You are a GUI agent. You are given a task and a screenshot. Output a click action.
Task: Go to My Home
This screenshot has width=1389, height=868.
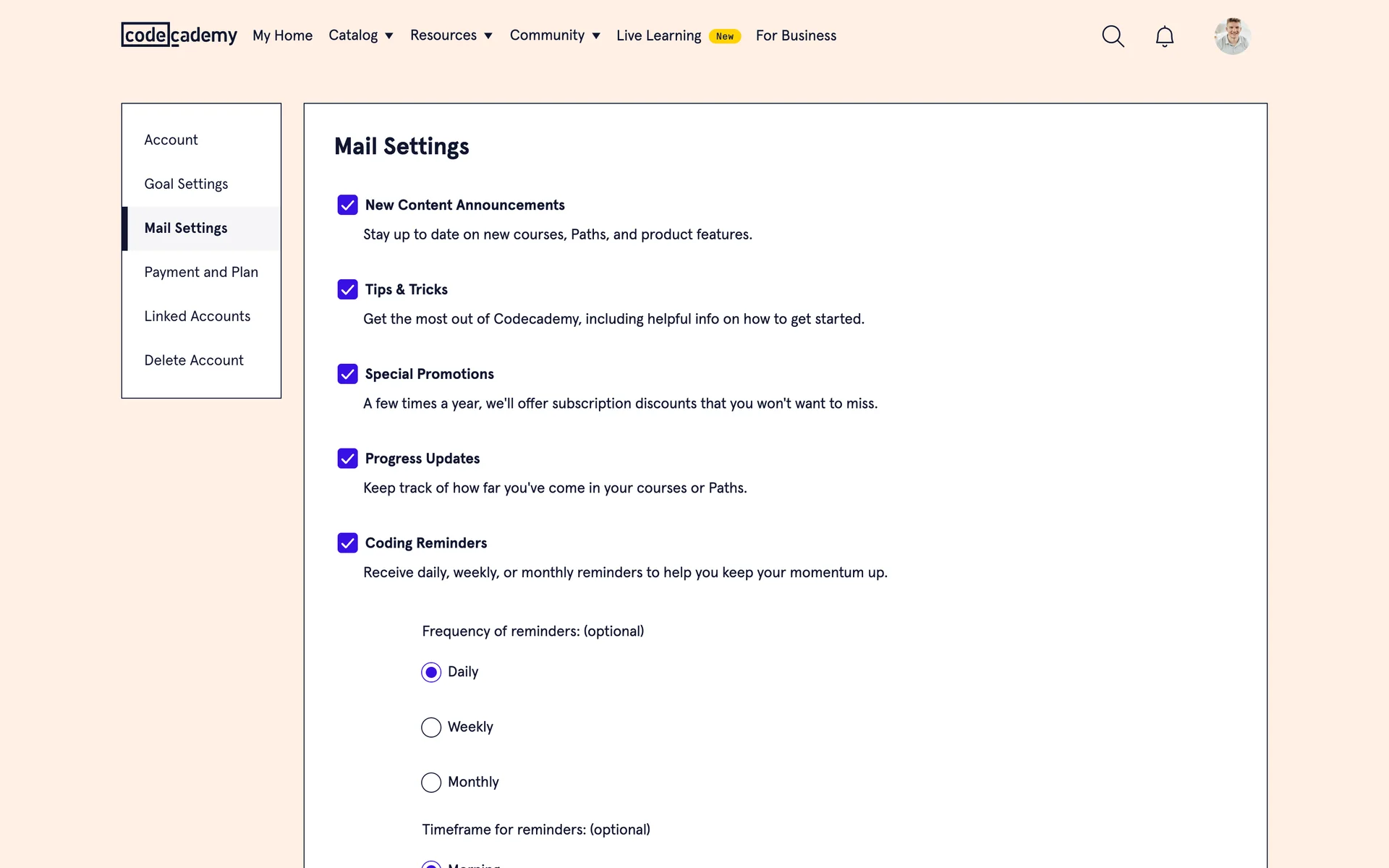[282, 35]
